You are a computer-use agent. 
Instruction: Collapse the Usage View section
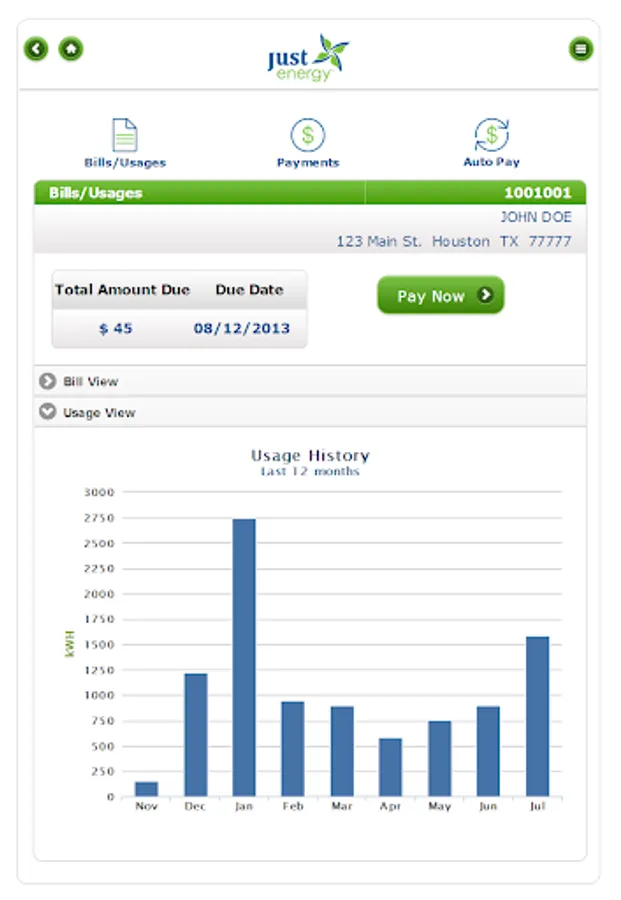(x=310, y=412)
